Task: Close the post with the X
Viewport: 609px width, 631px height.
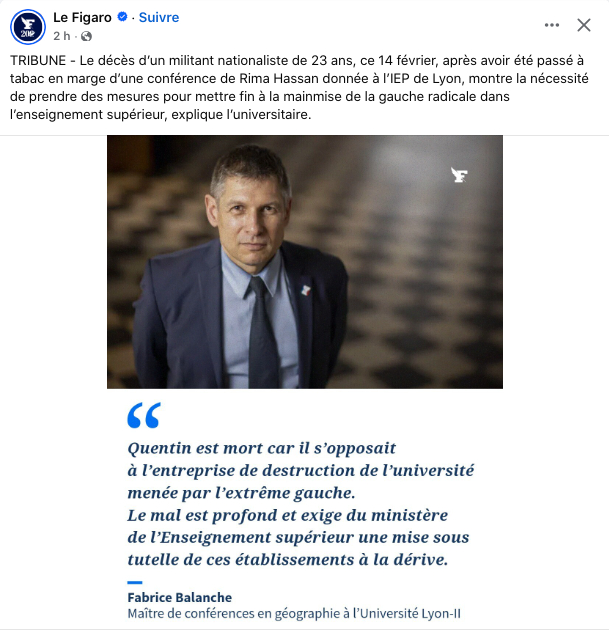Action: [584, 25]
